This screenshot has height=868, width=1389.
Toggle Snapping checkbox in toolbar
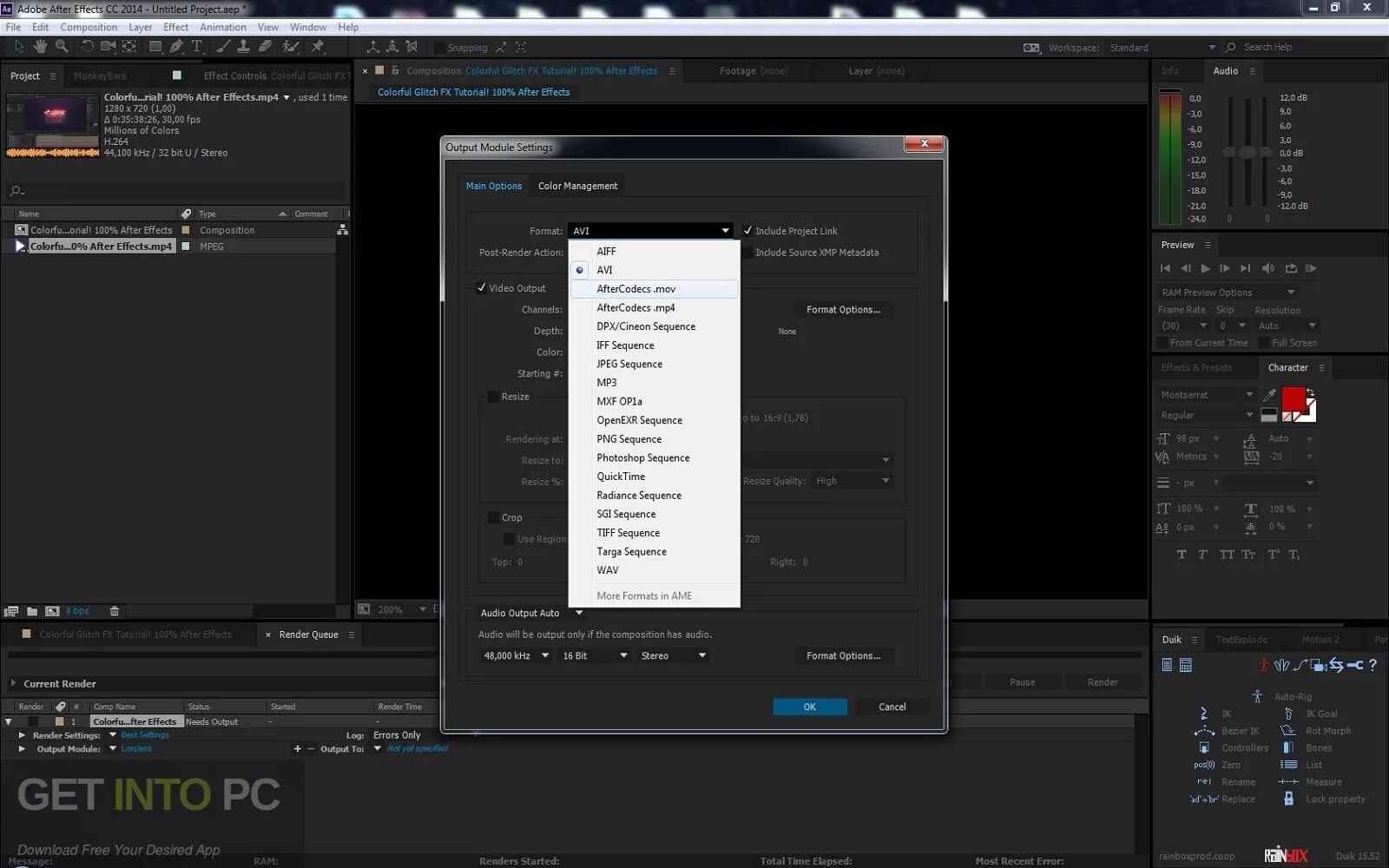coord(439,48)
